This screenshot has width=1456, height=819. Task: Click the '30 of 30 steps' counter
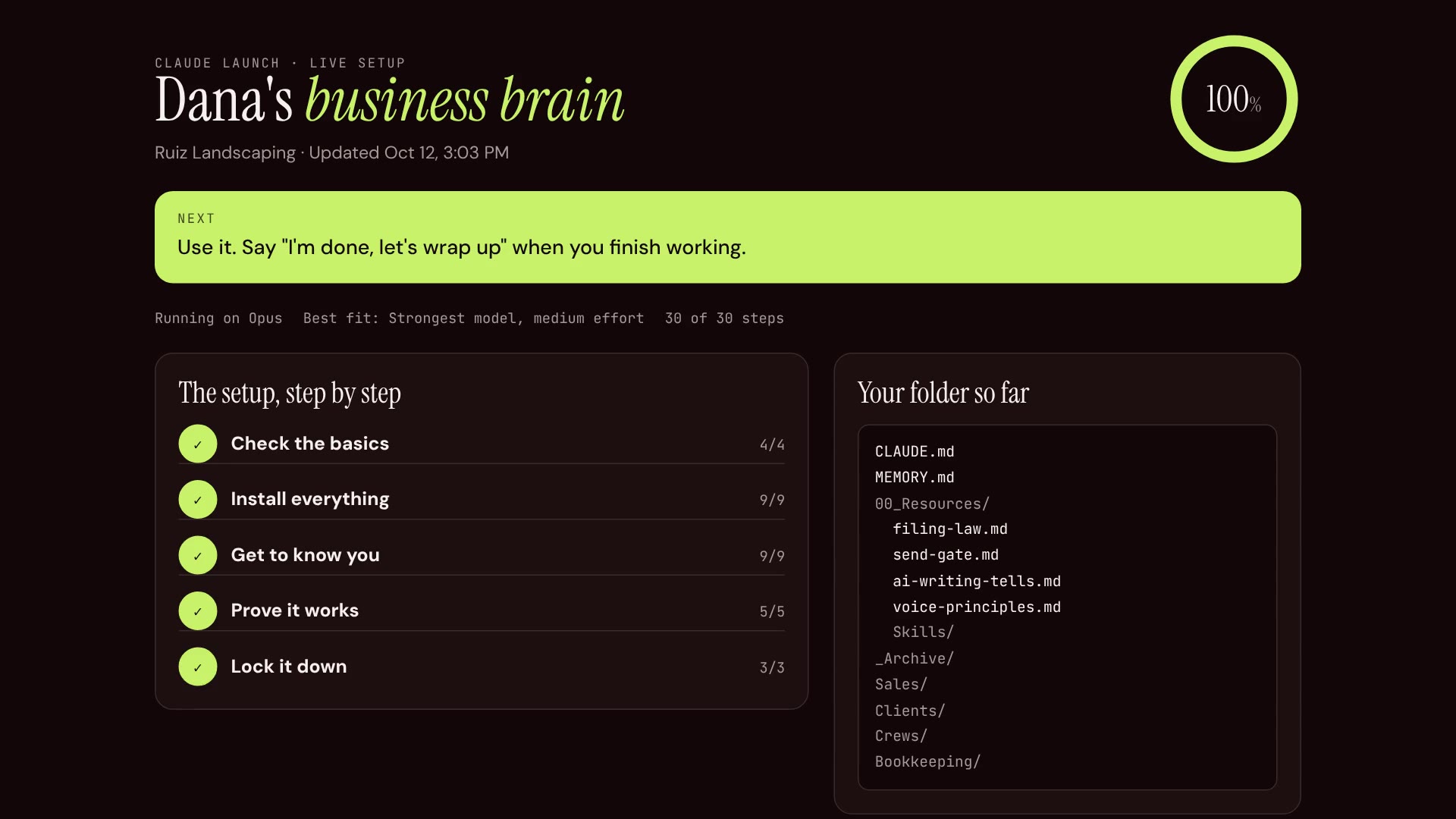pyautogui.click(x=724, y=318)
